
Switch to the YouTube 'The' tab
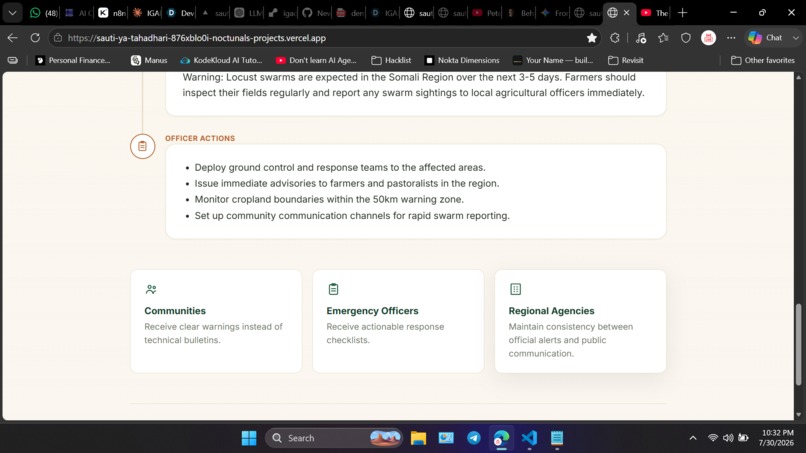pyautogui.click(x=654, y=13)
